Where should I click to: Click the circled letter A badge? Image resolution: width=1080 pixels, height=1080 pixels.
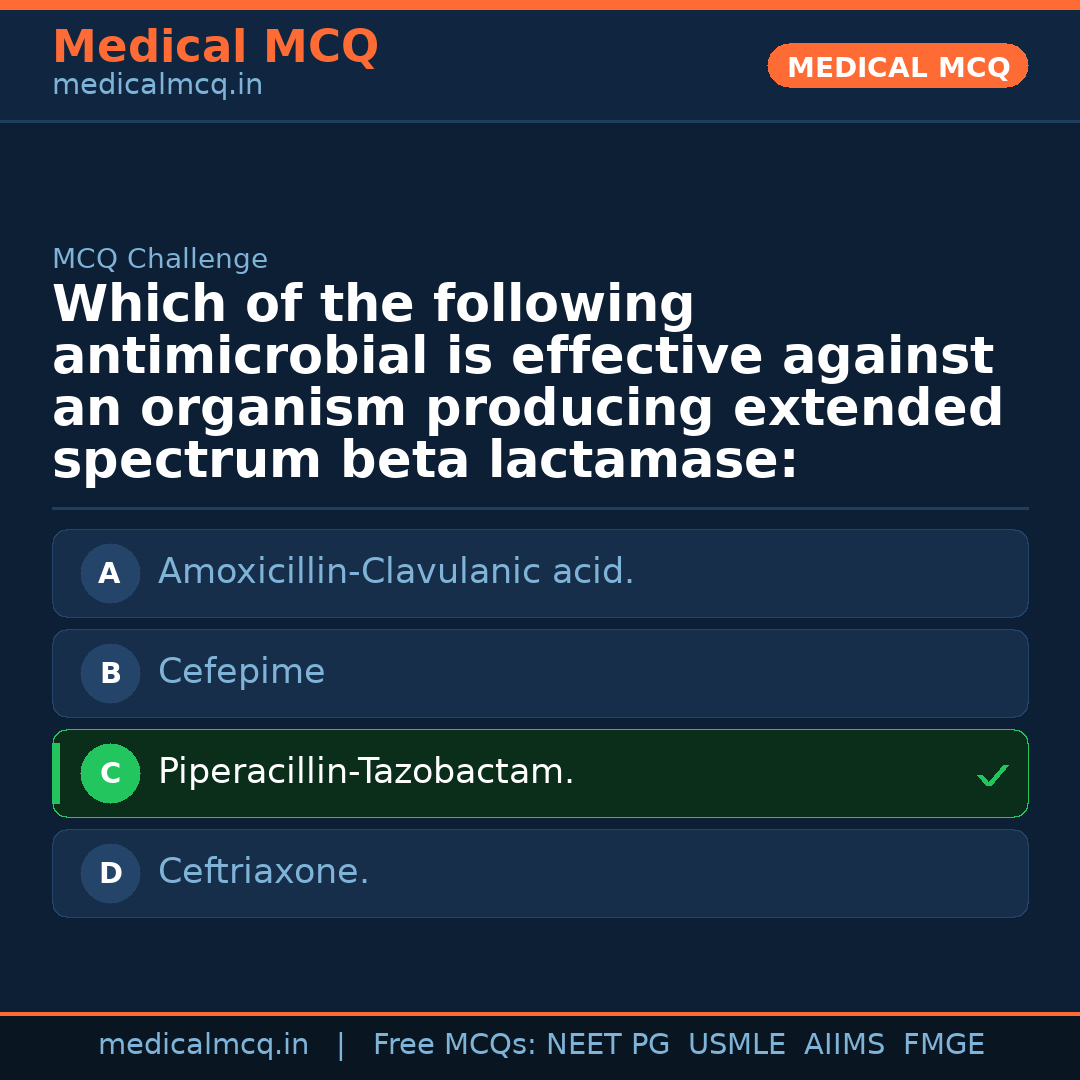point(110,573)
